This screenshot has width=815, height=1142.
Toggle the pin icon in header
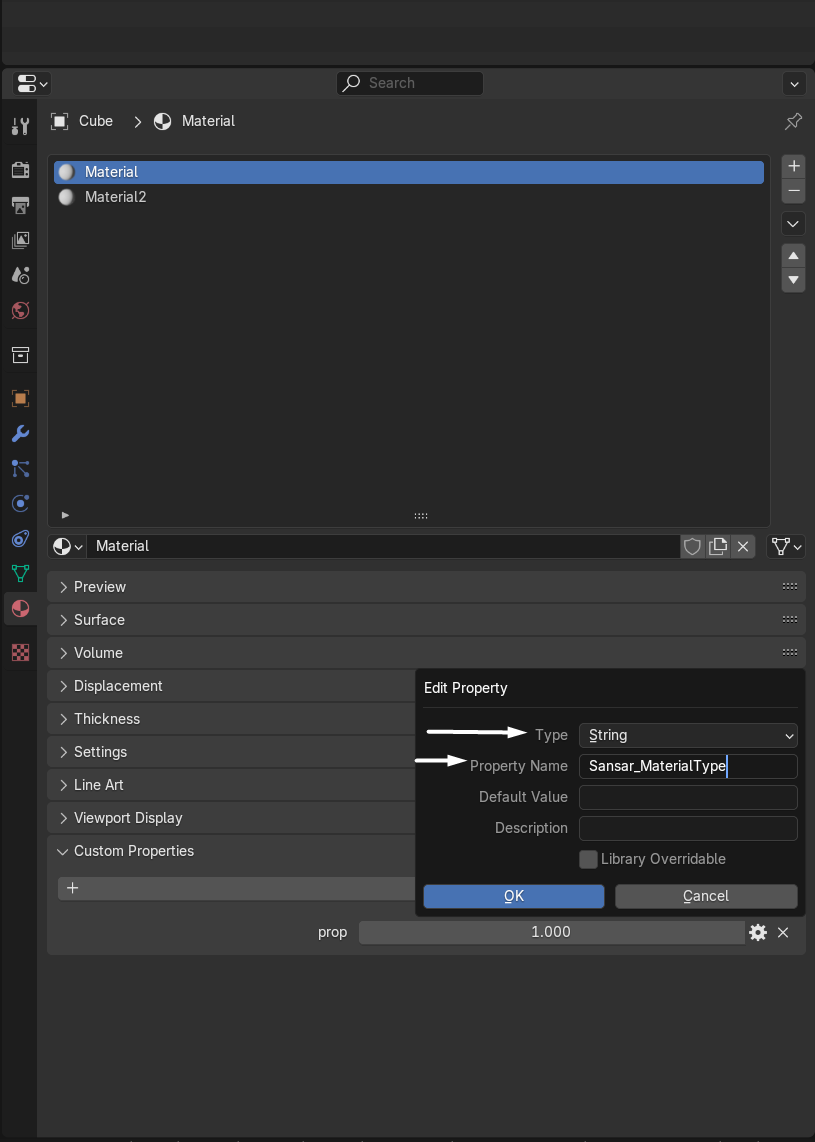[x=793, y=121]
